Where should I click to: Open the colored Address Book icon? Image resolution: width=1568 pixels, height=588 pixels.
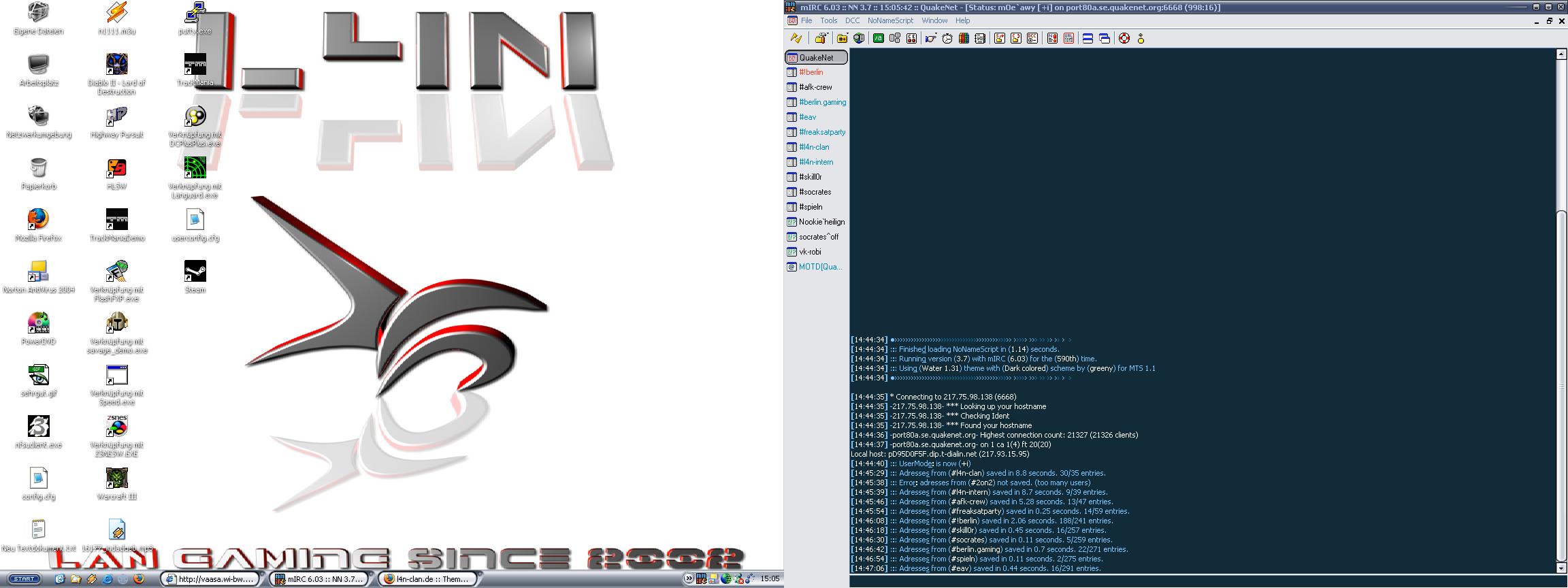coord(964,39)
